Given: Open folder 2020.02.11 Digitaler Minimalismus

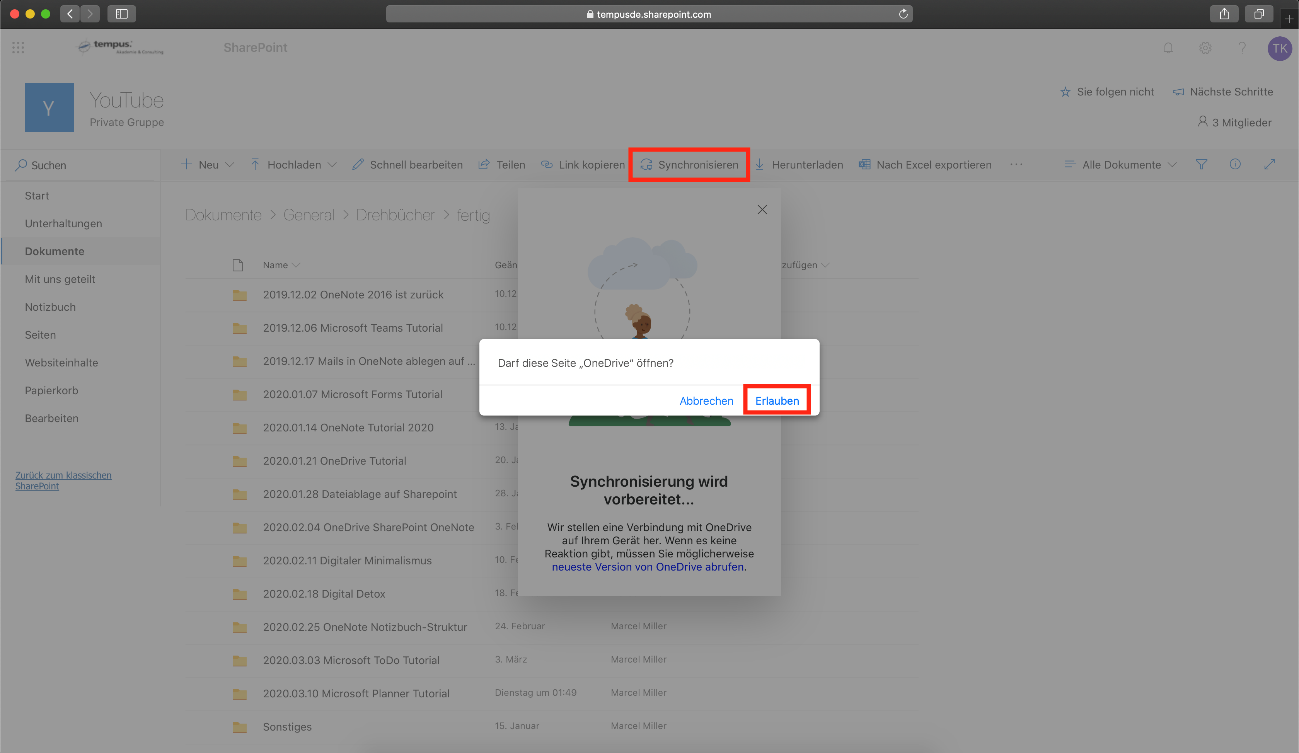Looking at the screenshot, I should click(x=347, y=561).
